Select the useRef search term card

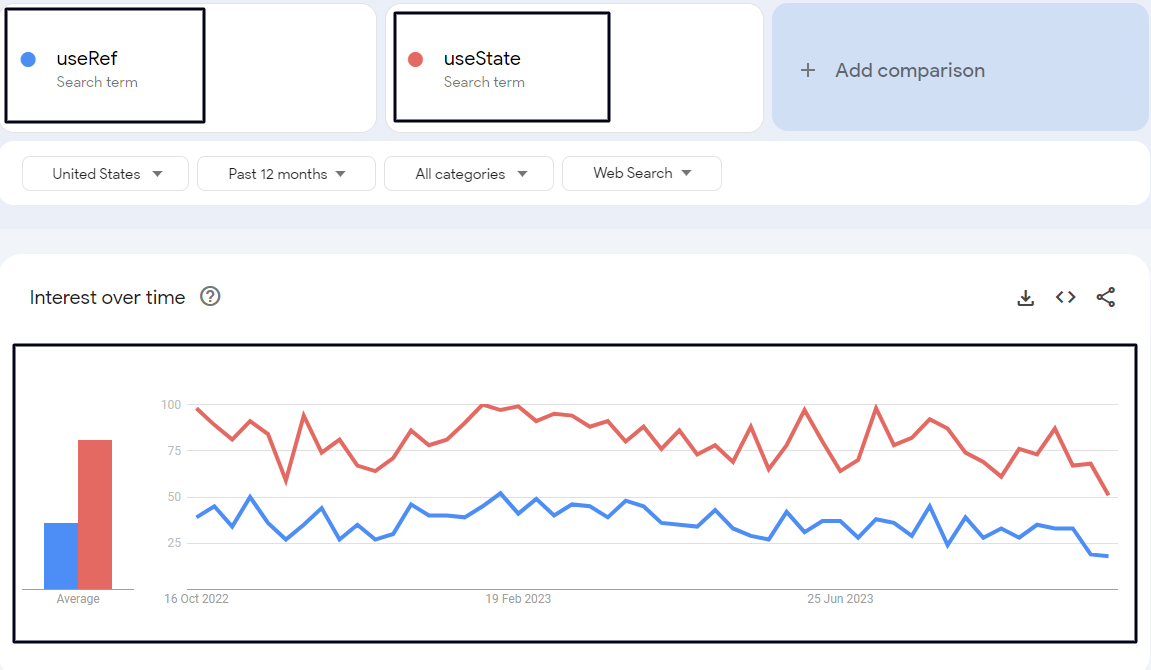click(105, 65)
